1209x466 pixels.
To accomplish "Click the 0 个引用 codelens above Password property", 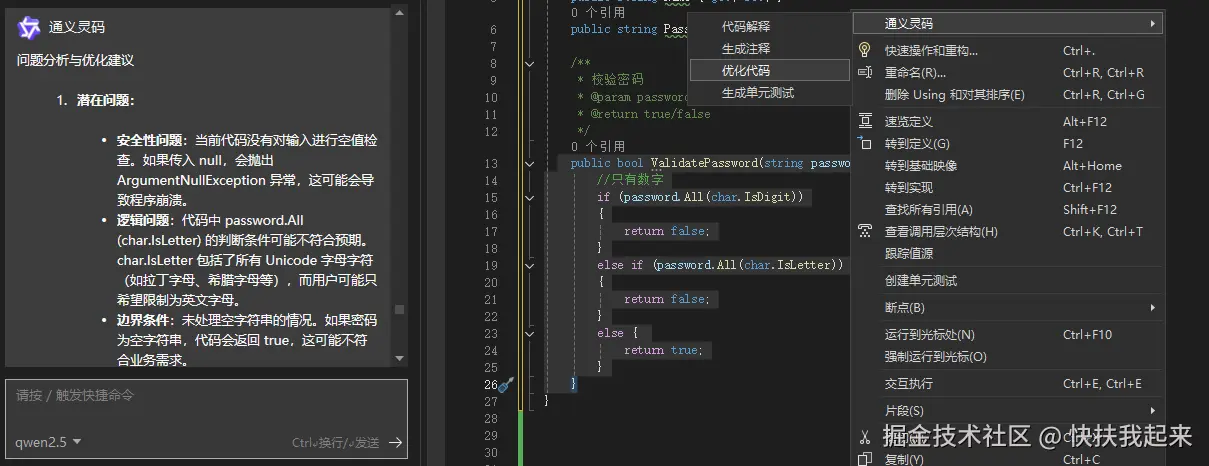I will 597,14.
